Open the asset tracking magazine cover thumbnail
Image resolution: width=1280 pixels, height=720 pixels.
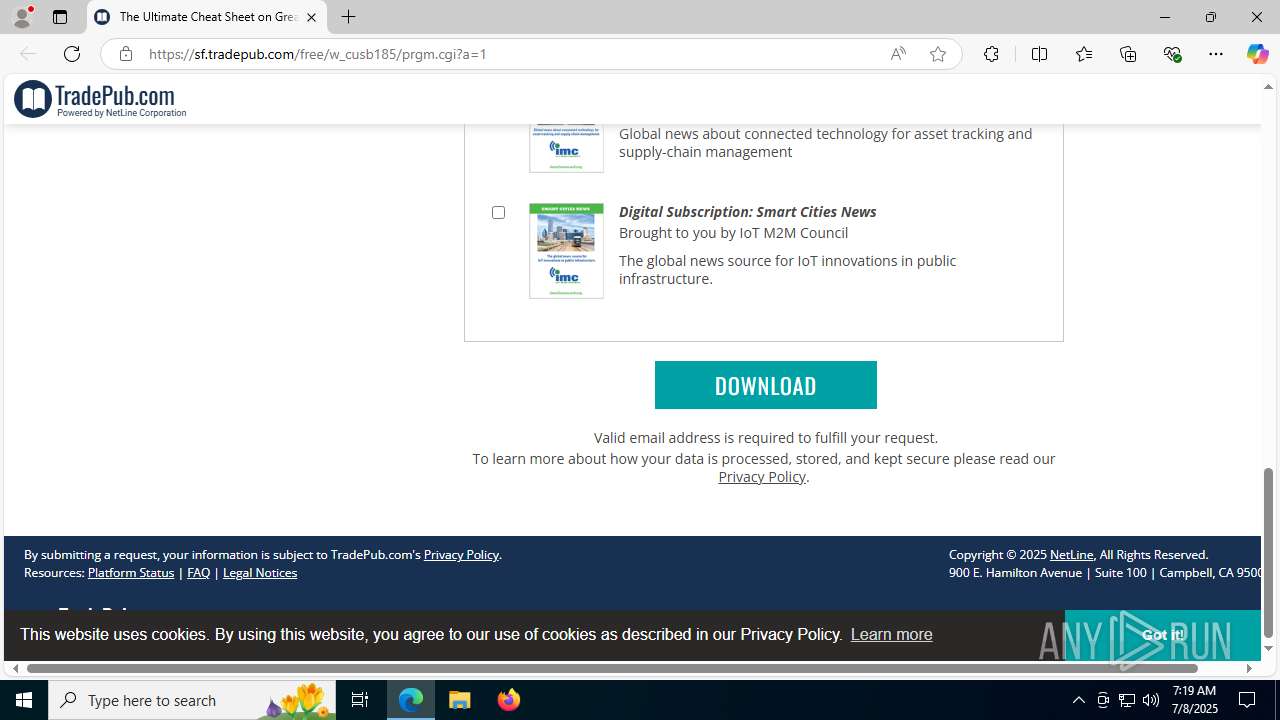click(566, 148)
